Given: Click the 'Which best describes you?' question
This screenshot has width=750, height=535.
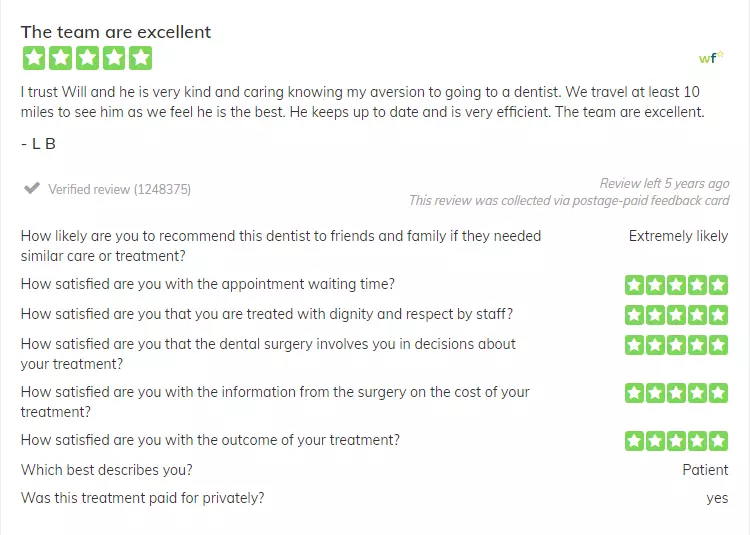Looking at the screenshot, I should 107,470.
